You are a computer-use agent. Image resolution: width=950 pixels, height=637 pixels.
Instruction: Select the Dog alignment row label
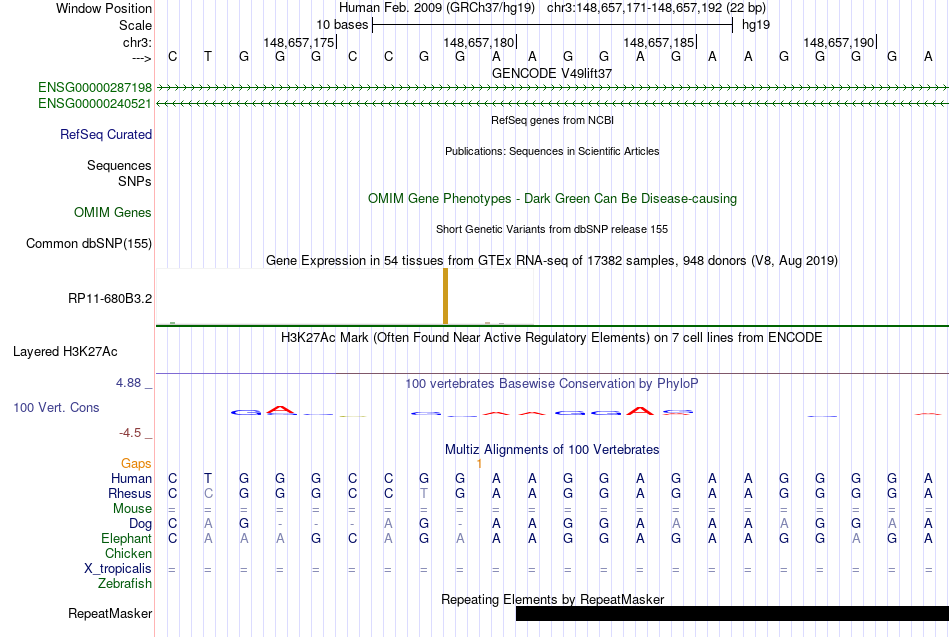point(141,524)
